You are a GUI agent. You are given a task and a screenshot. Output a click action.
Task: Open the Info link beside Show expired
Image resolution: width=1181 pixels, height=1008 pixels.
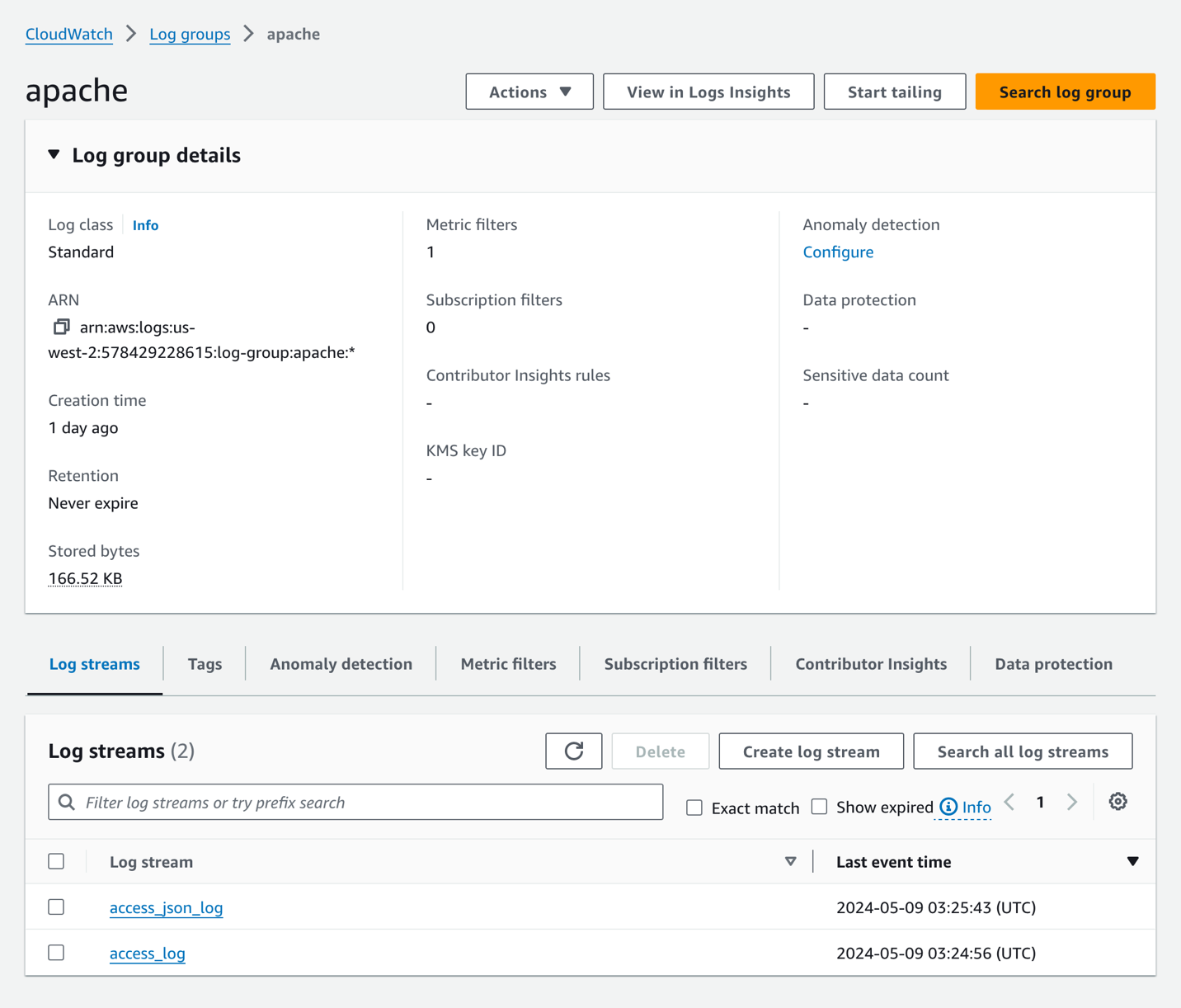(x=976, y=807)
